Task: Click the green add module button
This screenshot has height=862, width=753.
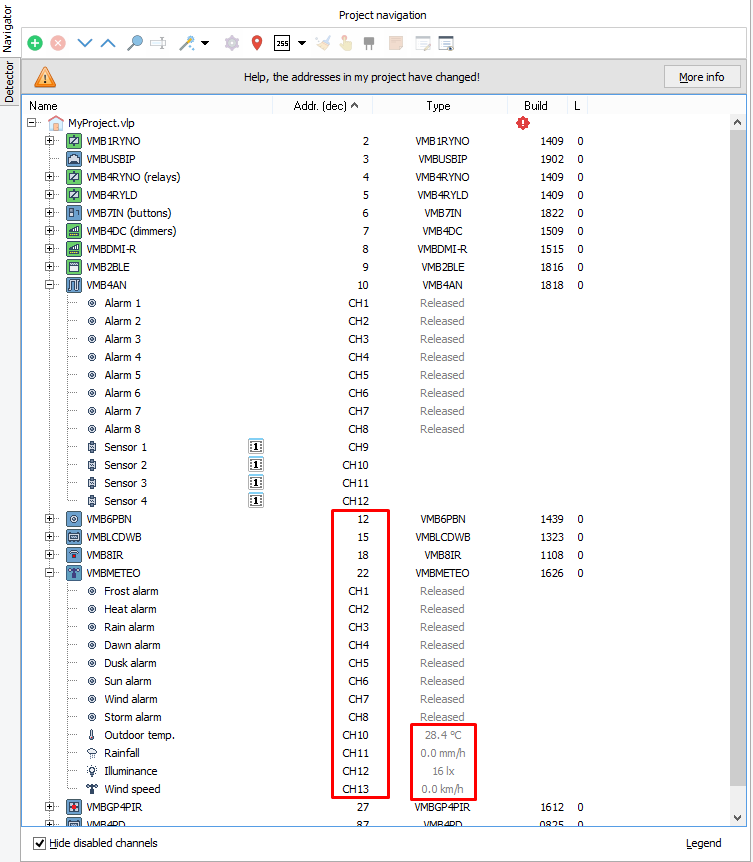Action: click(x=35, y=43)
